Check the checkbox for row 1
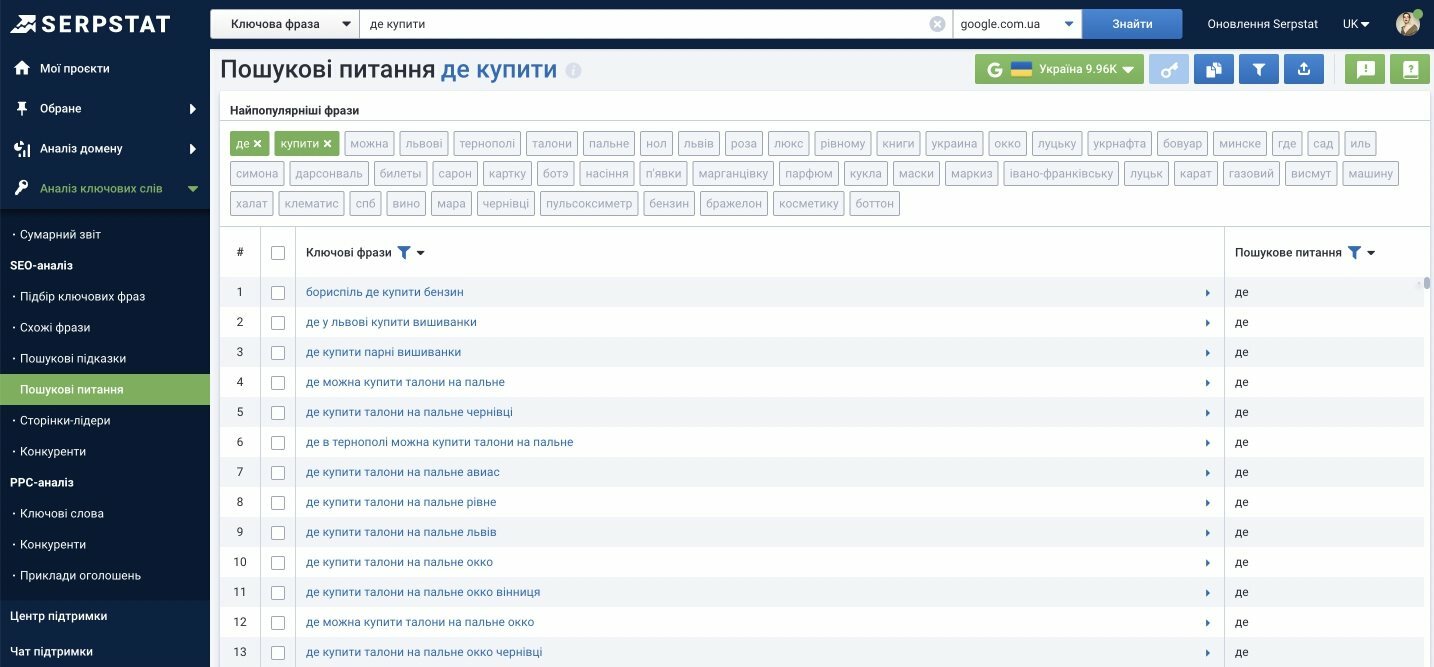1434x667 pixels. click(x=278, y=291)
